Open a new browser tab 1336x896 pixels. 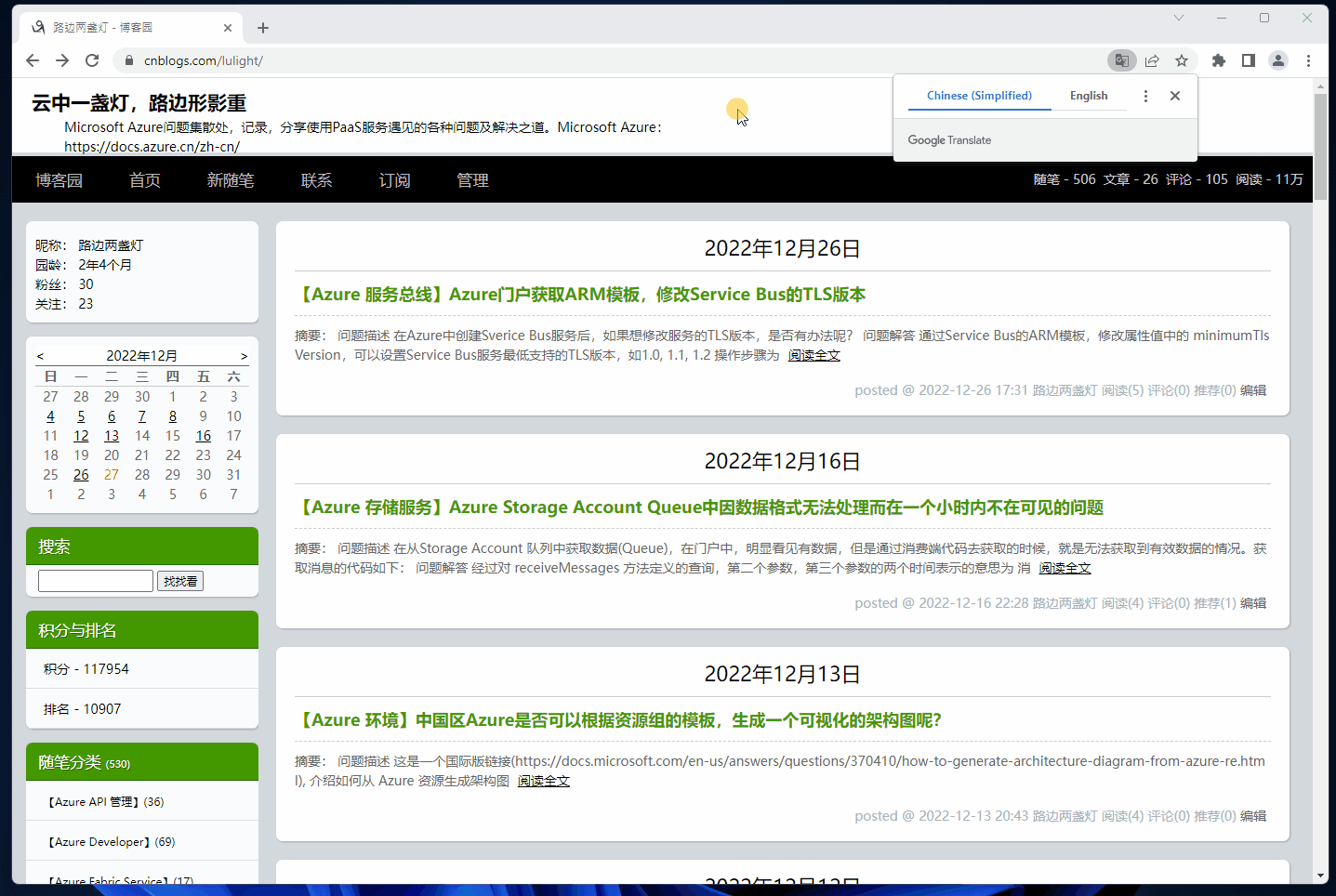(x=263, y=28)
